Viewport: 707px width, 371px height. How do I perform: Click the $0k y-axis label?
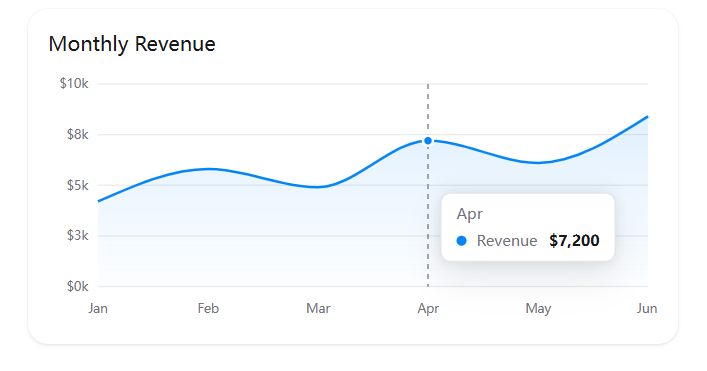78,286
